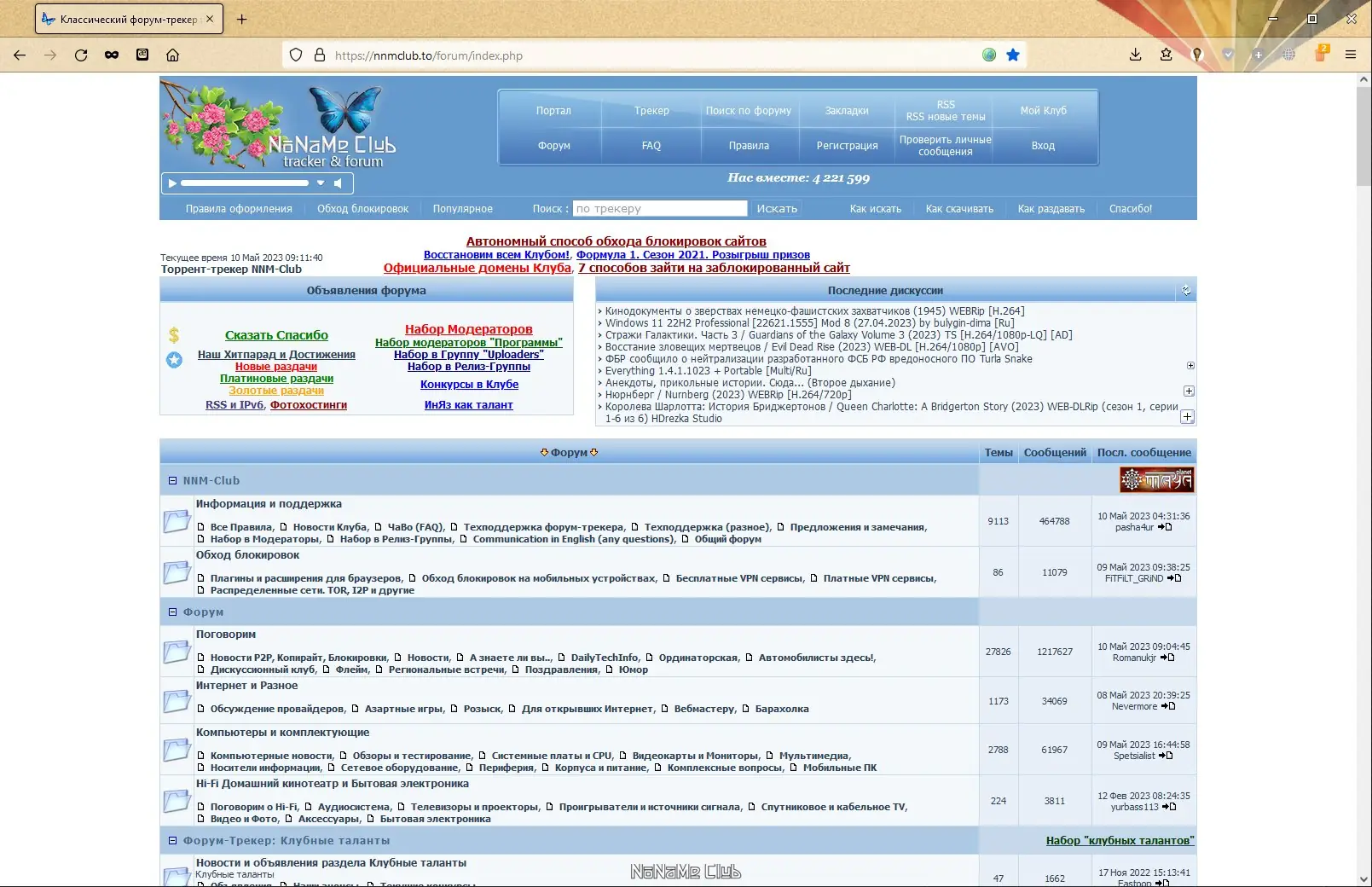Mute the audio player speaker
1372x887 pixels.
pyautogui.click(x=339, y=183)
